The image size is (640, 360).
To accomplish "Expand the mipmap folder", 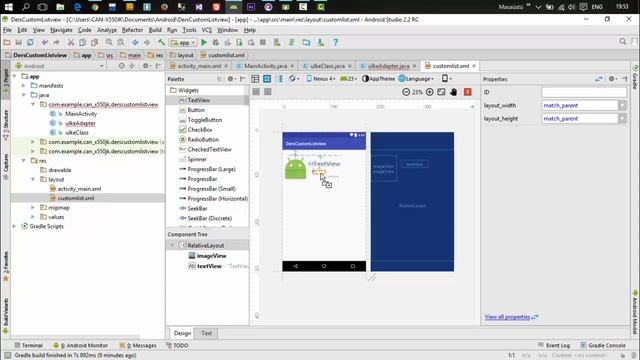I will pos(33,208).
